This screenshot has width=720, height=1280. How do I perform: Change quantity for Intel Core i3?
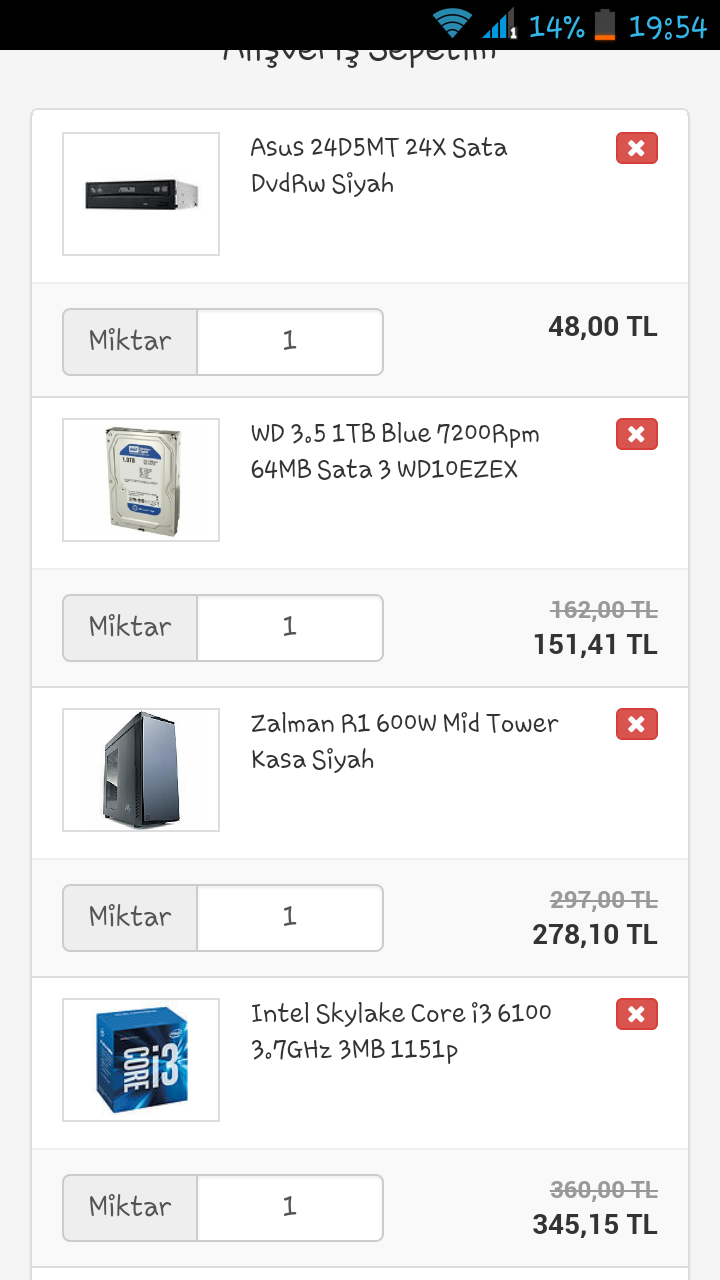[x=290, y=1208]
